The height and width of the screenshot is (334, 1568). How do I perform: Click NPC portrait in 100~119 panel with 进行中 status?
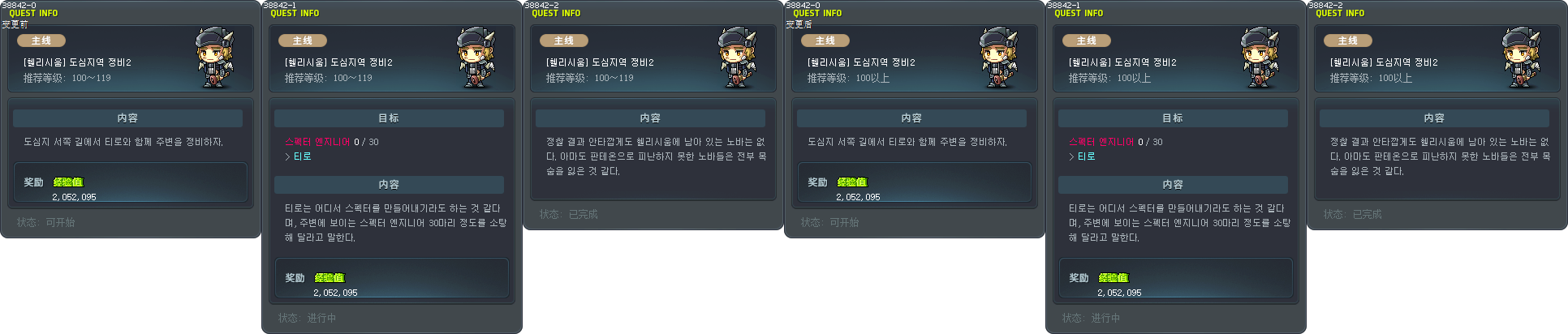[476, 58]
